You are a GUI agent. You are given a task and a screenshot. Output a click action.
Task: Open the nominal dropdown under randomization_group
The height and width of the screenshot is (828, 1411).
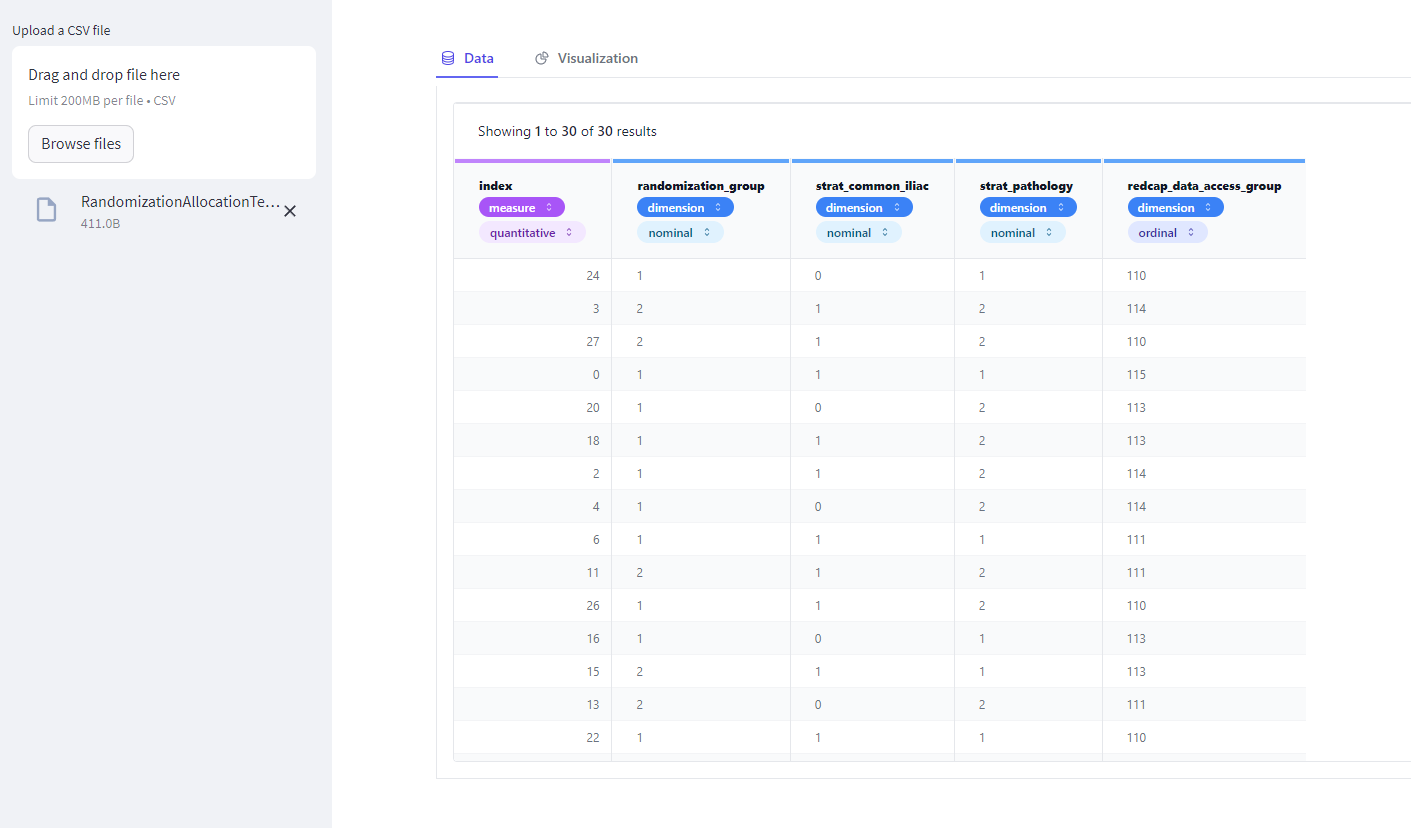(x=680, y=231)
